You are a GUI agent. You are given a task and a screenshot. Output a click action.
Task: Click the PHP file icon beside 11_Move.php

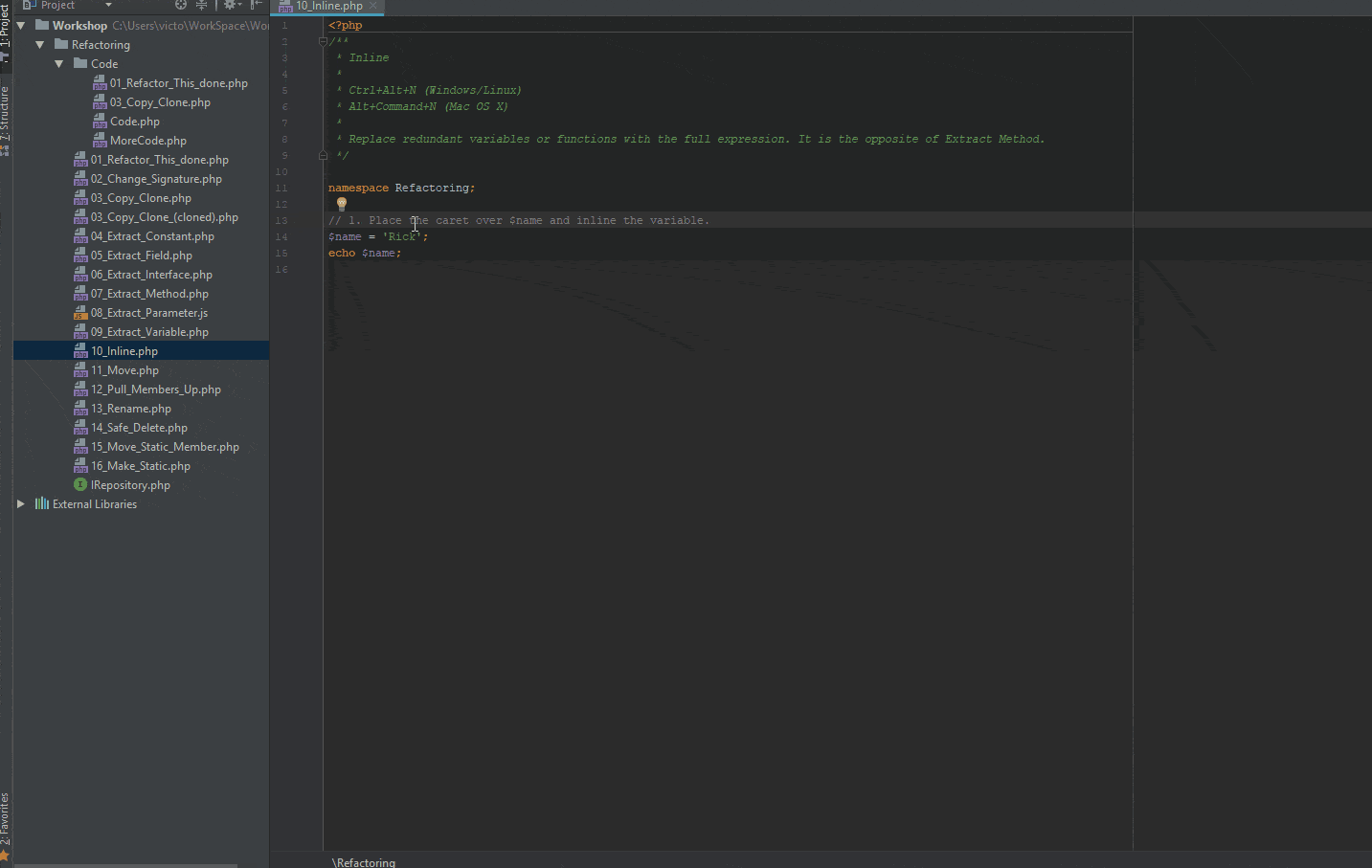pos(80,369)
